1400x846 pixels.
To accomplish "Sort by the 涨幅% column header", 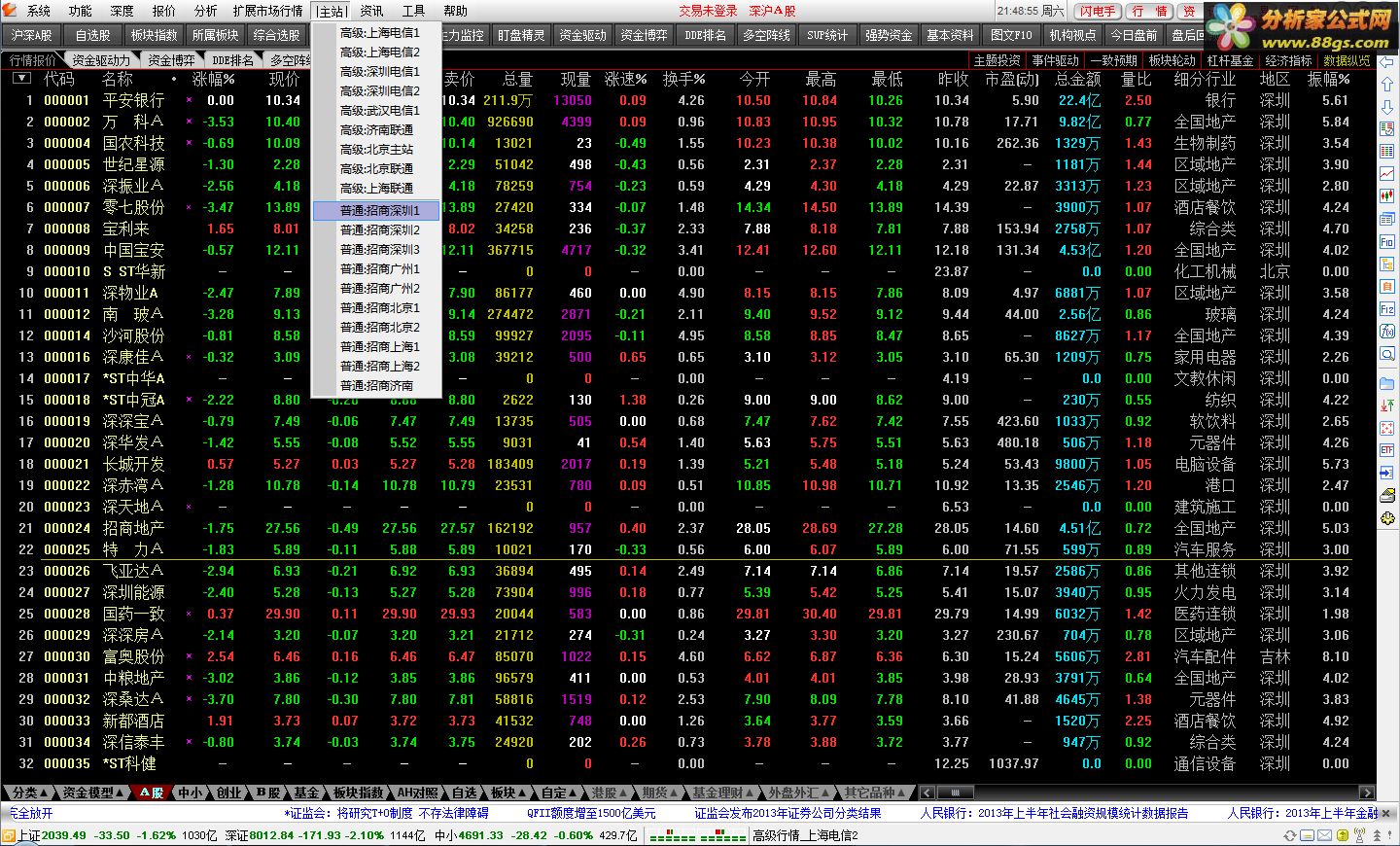I will [x=213, y=79].
